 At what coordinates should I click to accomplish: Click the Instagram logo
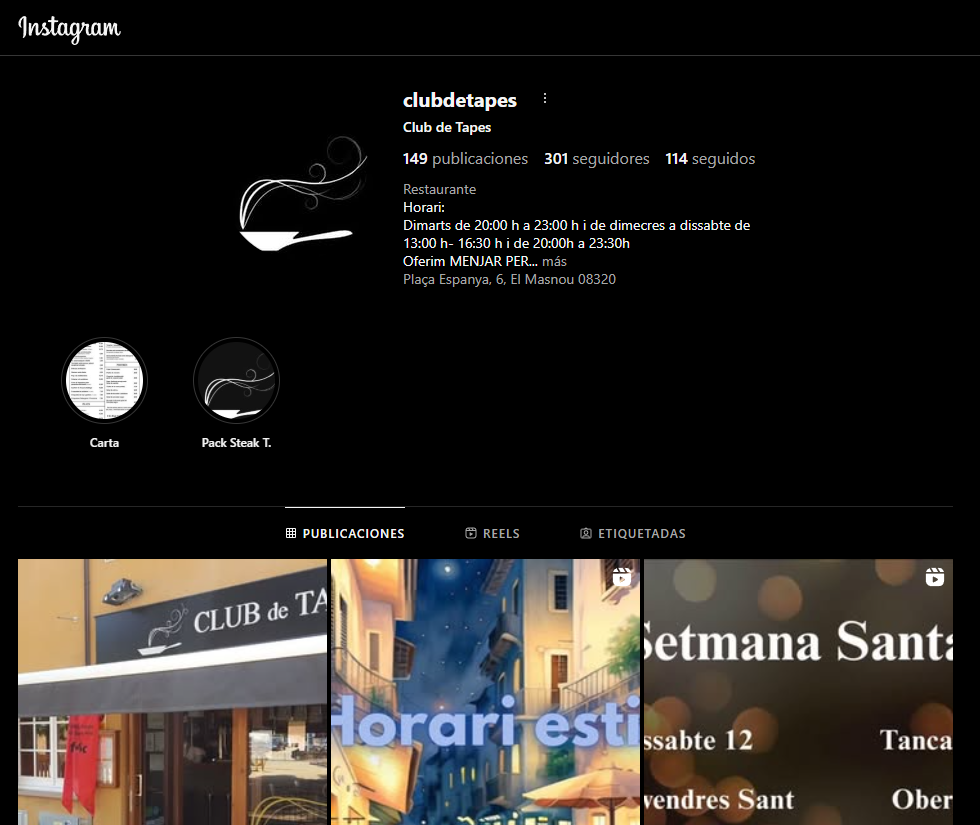69,29
